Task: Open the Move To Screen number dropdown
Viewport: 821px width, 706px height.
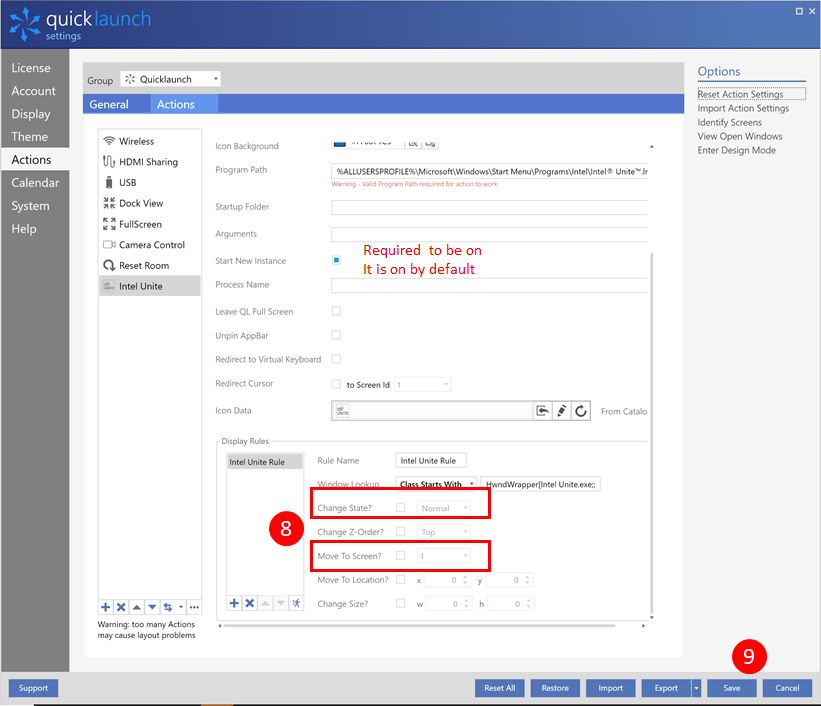Action: [x=443, y=556]
